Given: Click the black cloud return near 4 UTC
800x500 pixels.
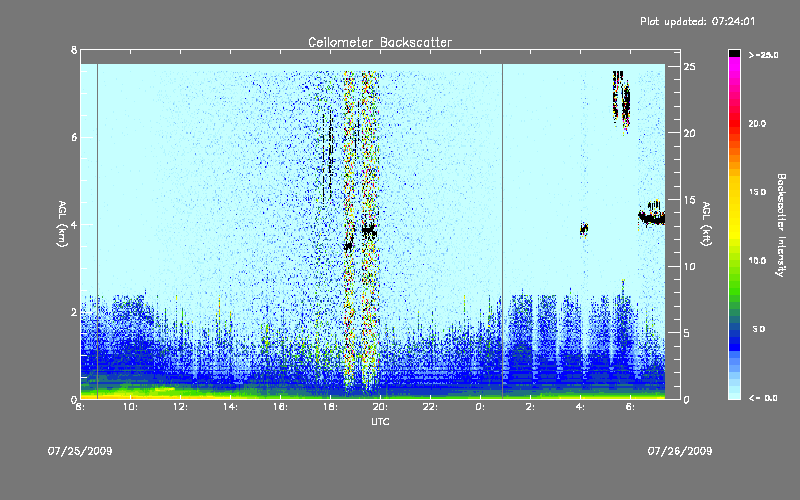Looking at the screenshot, I should 584,229.
